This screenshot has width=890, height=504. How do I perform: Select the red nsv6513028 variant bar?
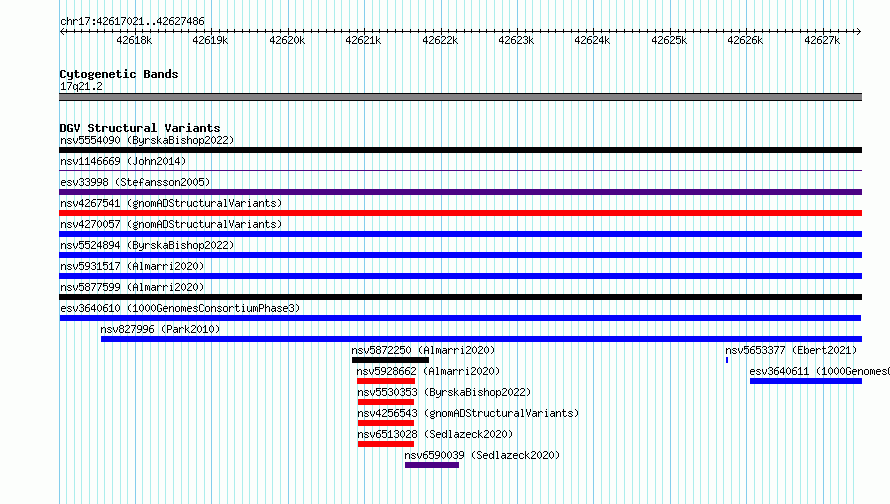(386, 444)
